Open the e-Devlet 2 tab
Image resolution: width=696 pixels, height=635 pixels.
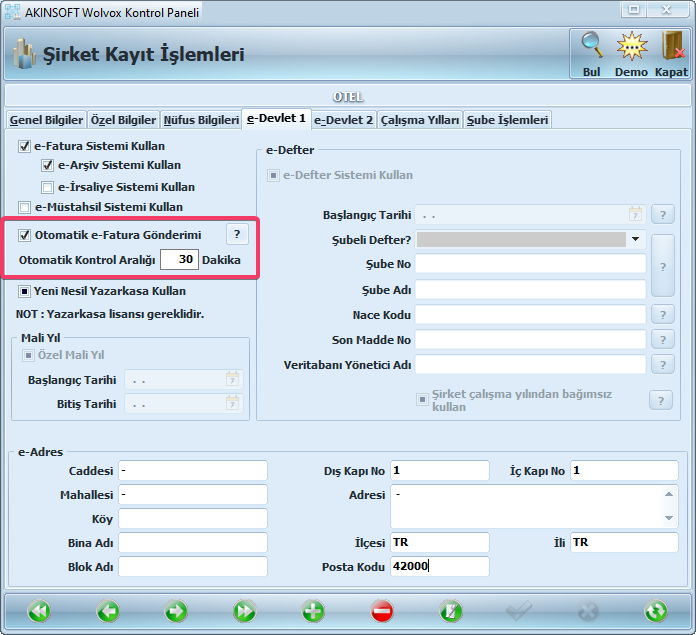pos(344,120)
